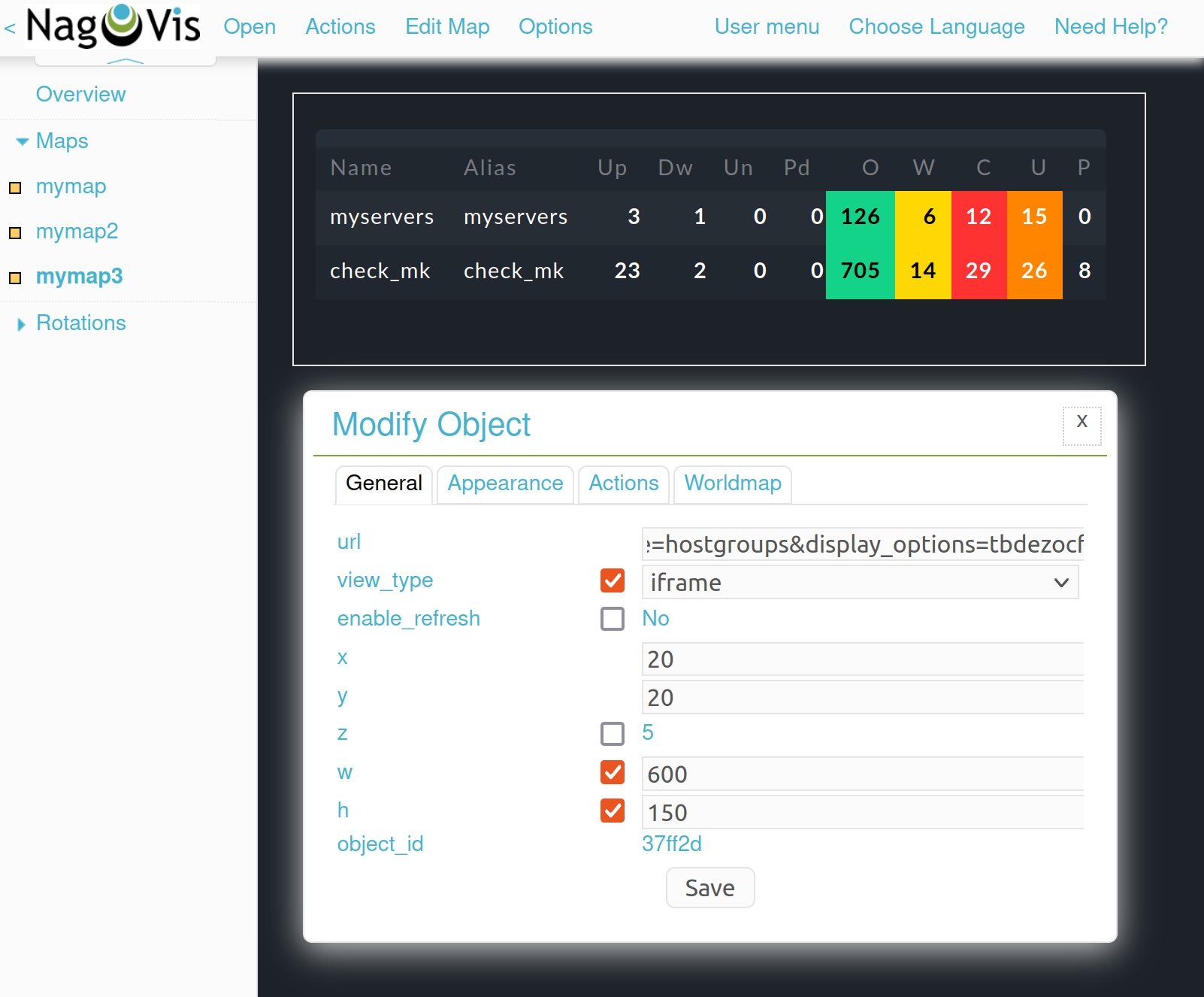Open the Open menu
The image size is (1204, 997).
coord(250,27)
